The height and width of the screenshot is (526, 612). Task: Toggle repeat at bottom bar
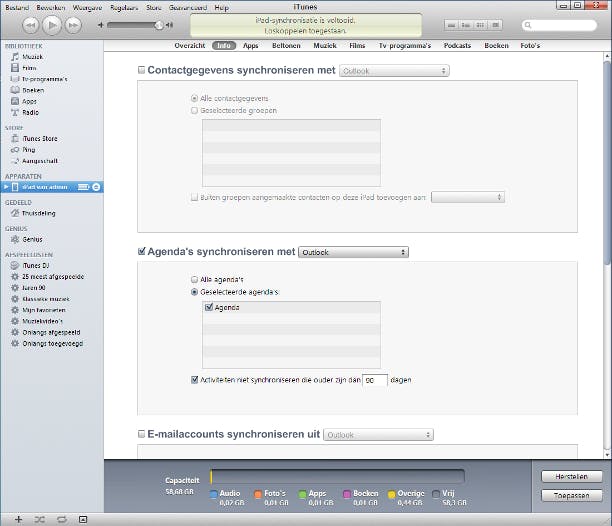pos(62,519)
